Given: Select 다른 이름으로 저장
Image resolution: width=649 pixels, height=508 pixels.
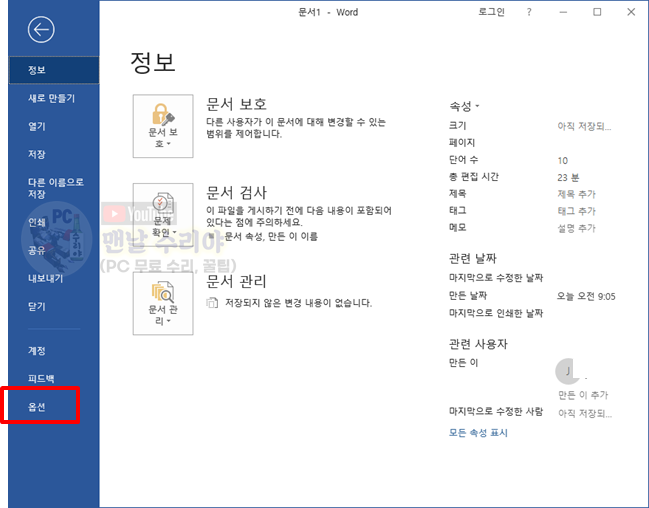Looking at the screenshot, I should (x=54, y=188).
